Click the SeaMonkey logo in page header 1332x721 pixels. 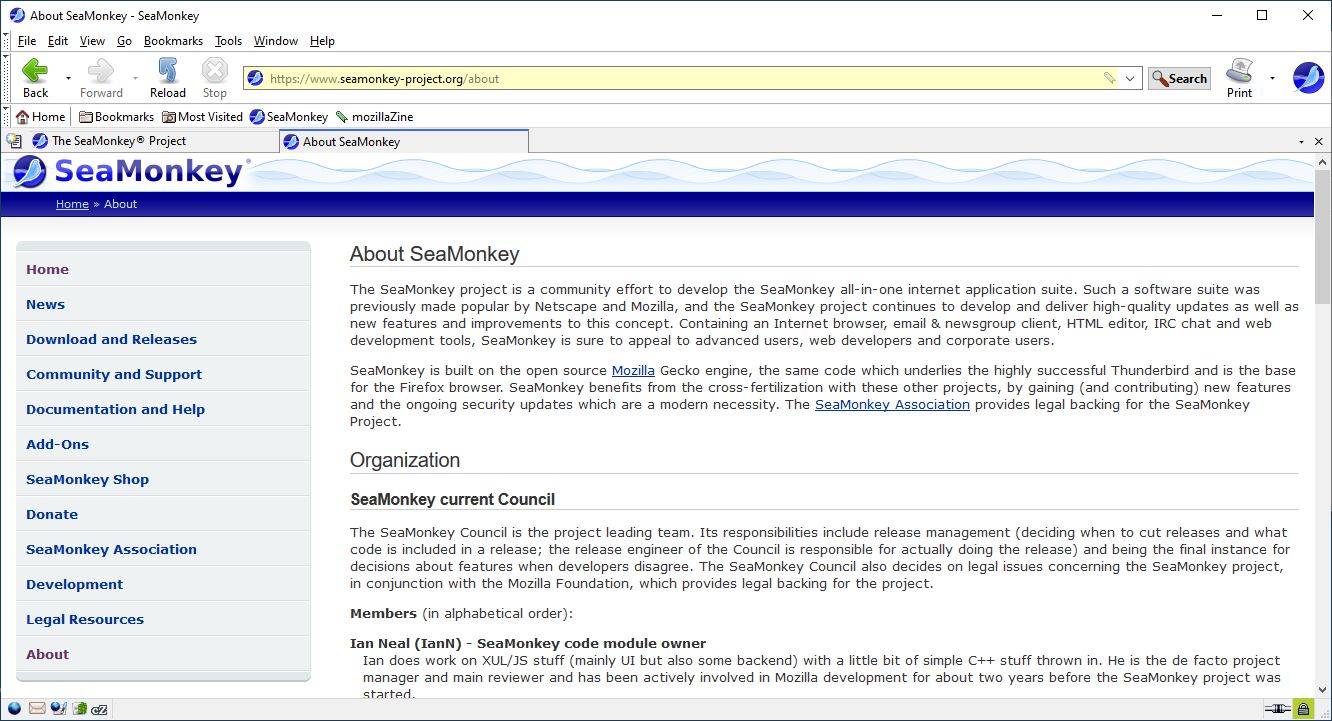[126, 172]
